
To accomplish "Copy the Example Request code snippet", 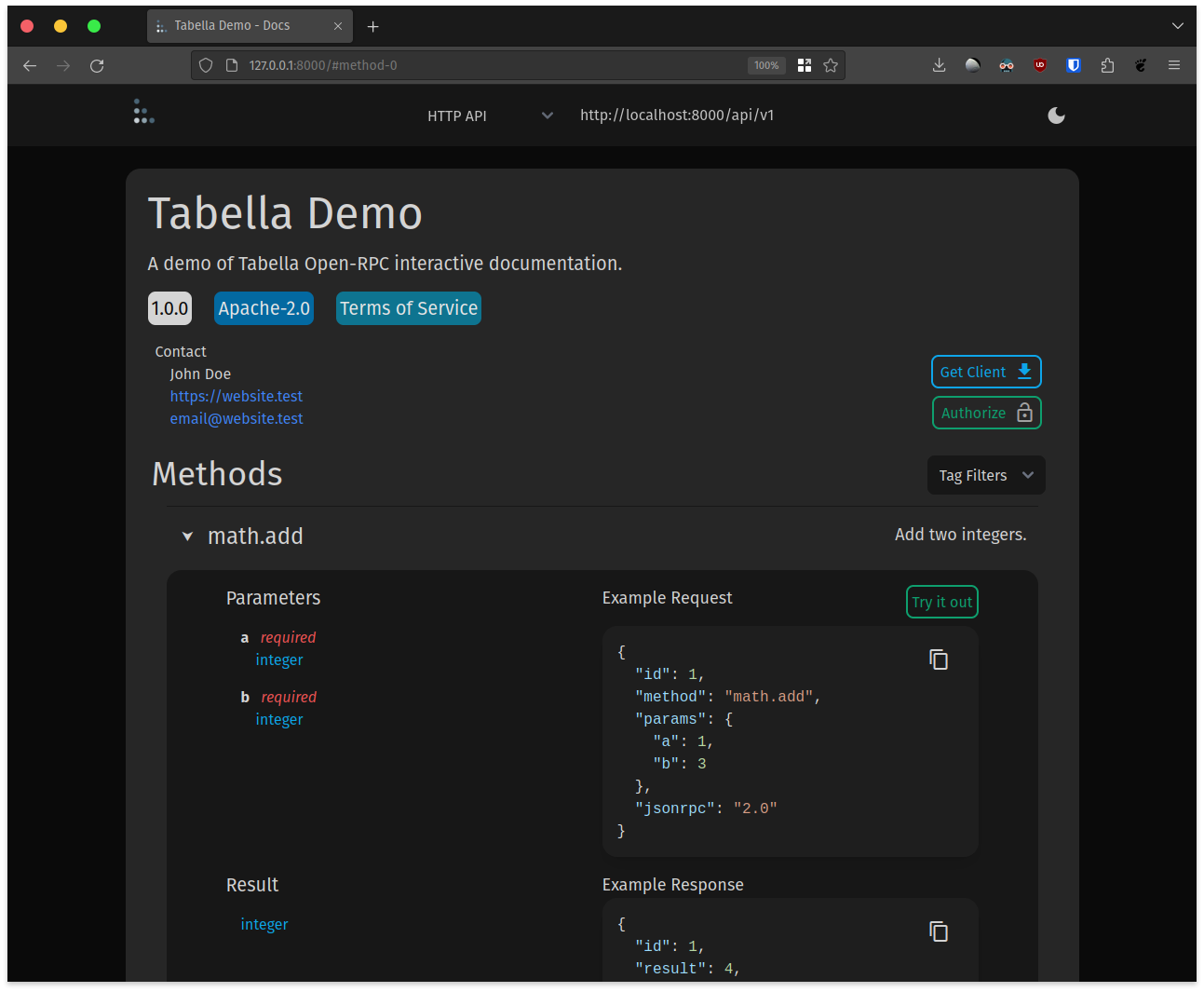I will (x=939, y=659).
